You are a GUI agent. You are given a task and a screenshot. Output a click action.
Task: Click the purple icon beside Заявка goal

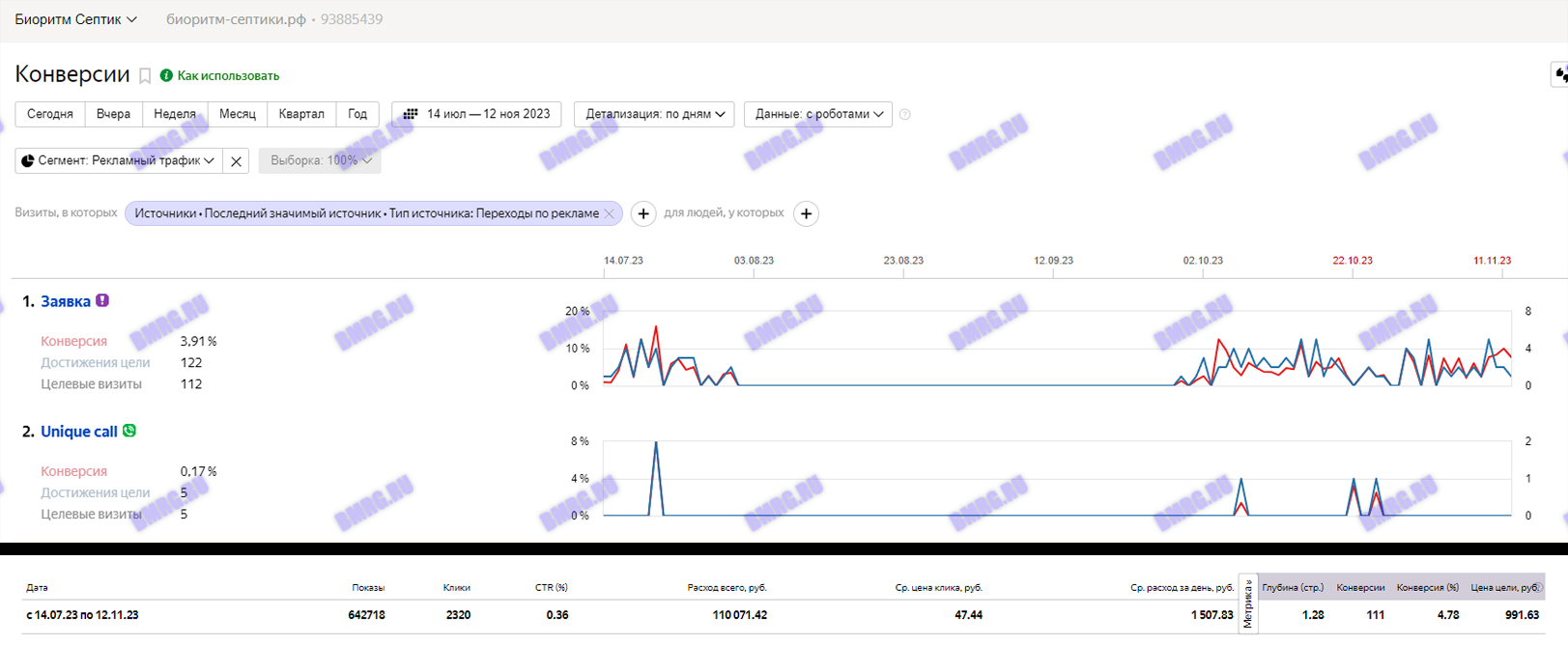coord(102,300)
